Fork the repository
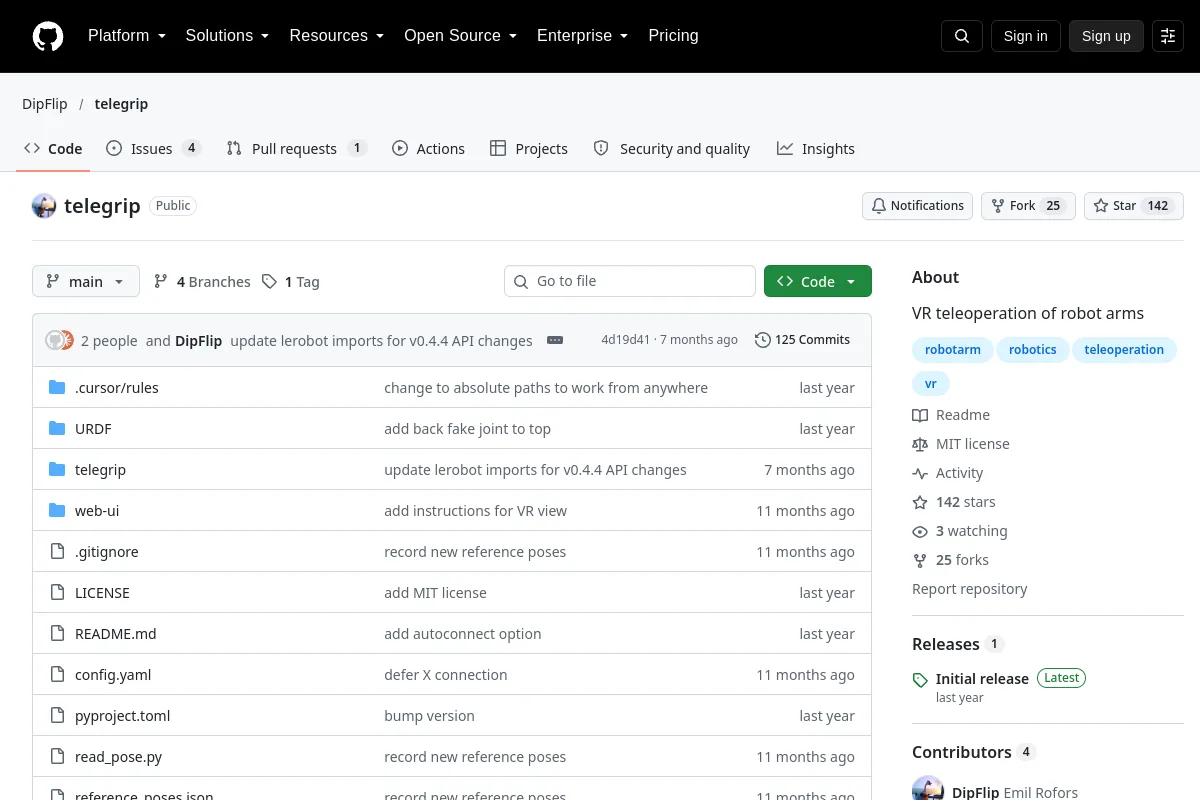The width and height of the screenshot is (1200, 800). [x=1028, y=206]
